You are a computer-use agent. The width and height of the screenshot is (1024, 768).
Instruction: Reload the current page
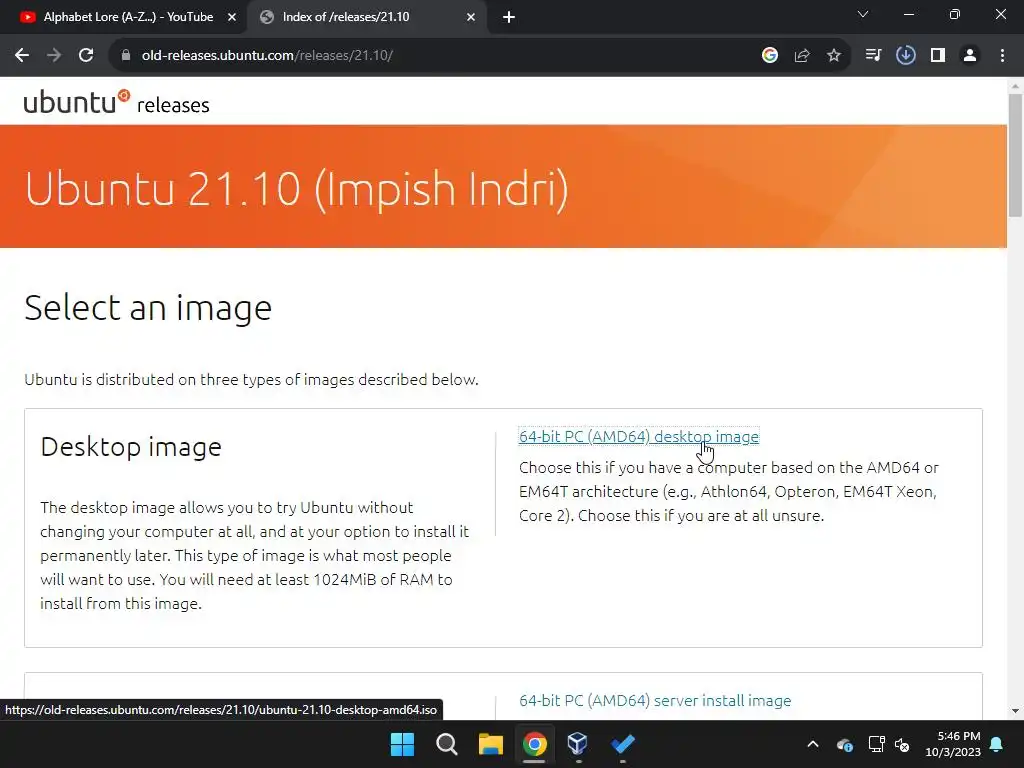pyautogui.click(x=86, y=56)
